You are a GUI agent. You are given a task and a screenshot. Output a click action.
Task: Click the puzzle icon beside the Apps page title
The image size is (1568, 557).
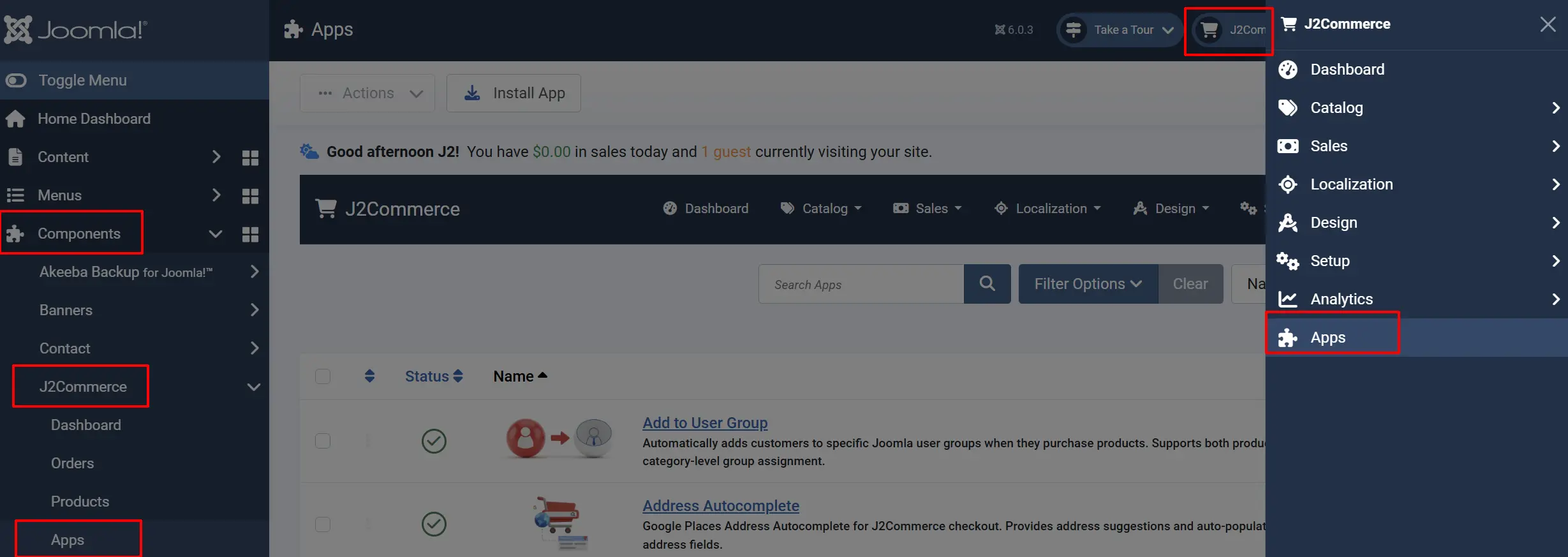tap(293, 29)
